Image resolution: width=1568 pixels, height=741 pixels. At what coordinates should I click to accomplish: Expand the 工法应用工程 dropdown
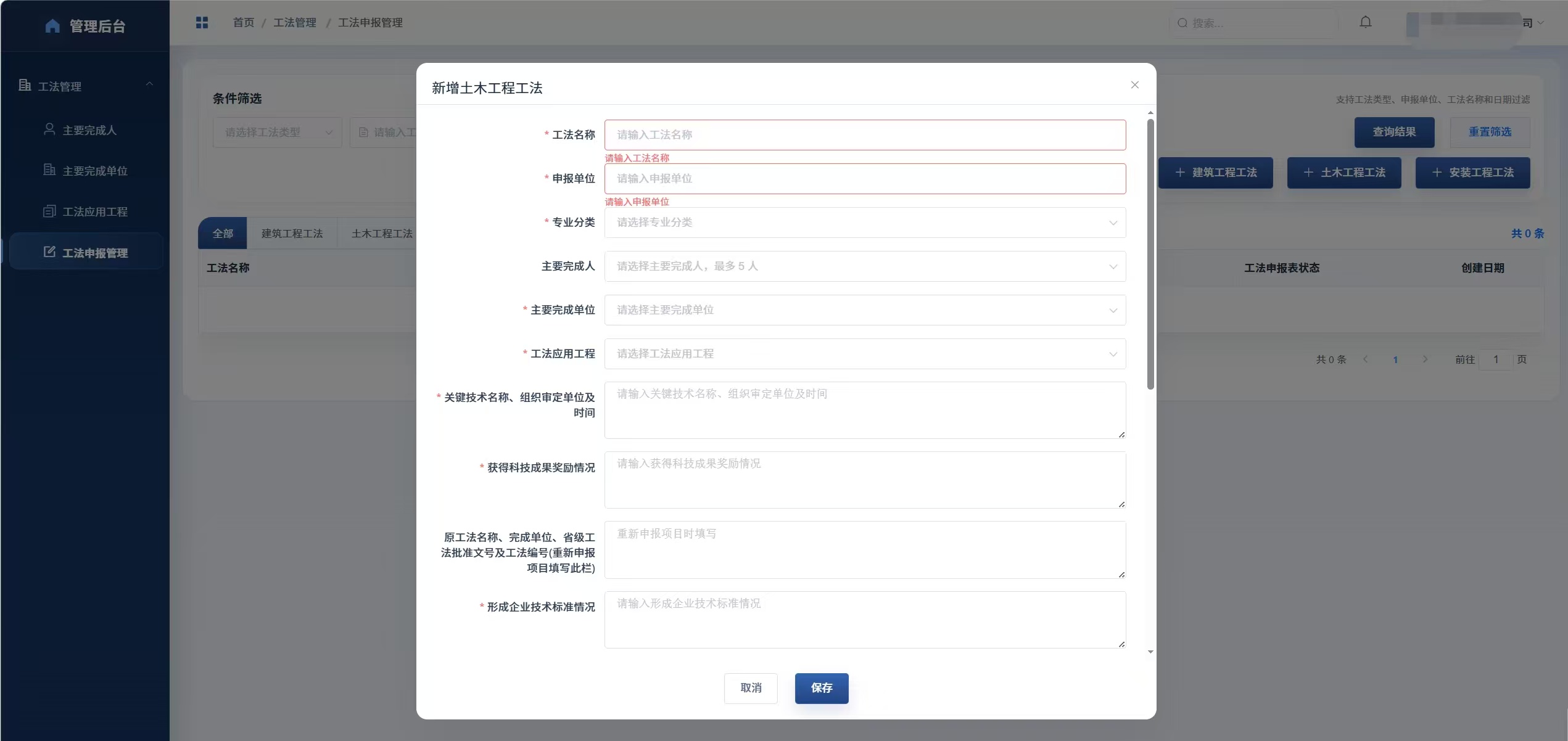[865, 354]
